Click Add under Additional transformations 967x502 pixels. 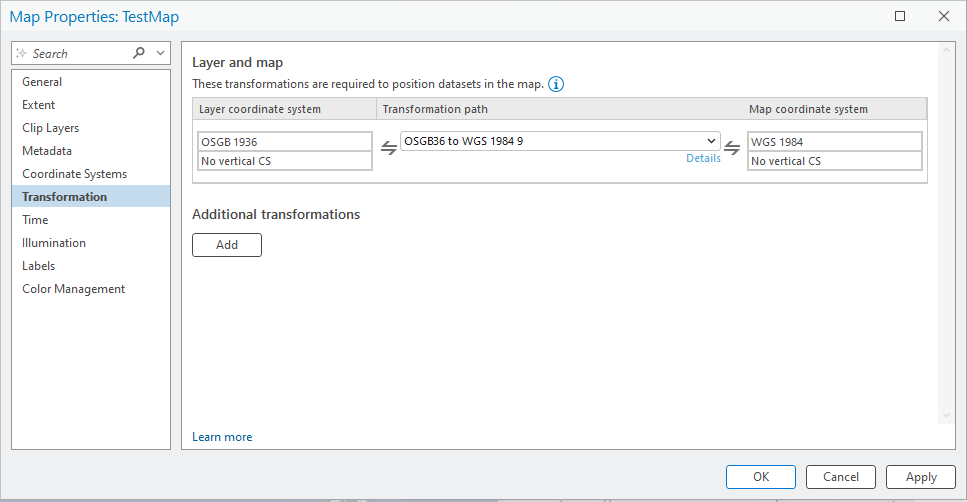pos(227,245)
